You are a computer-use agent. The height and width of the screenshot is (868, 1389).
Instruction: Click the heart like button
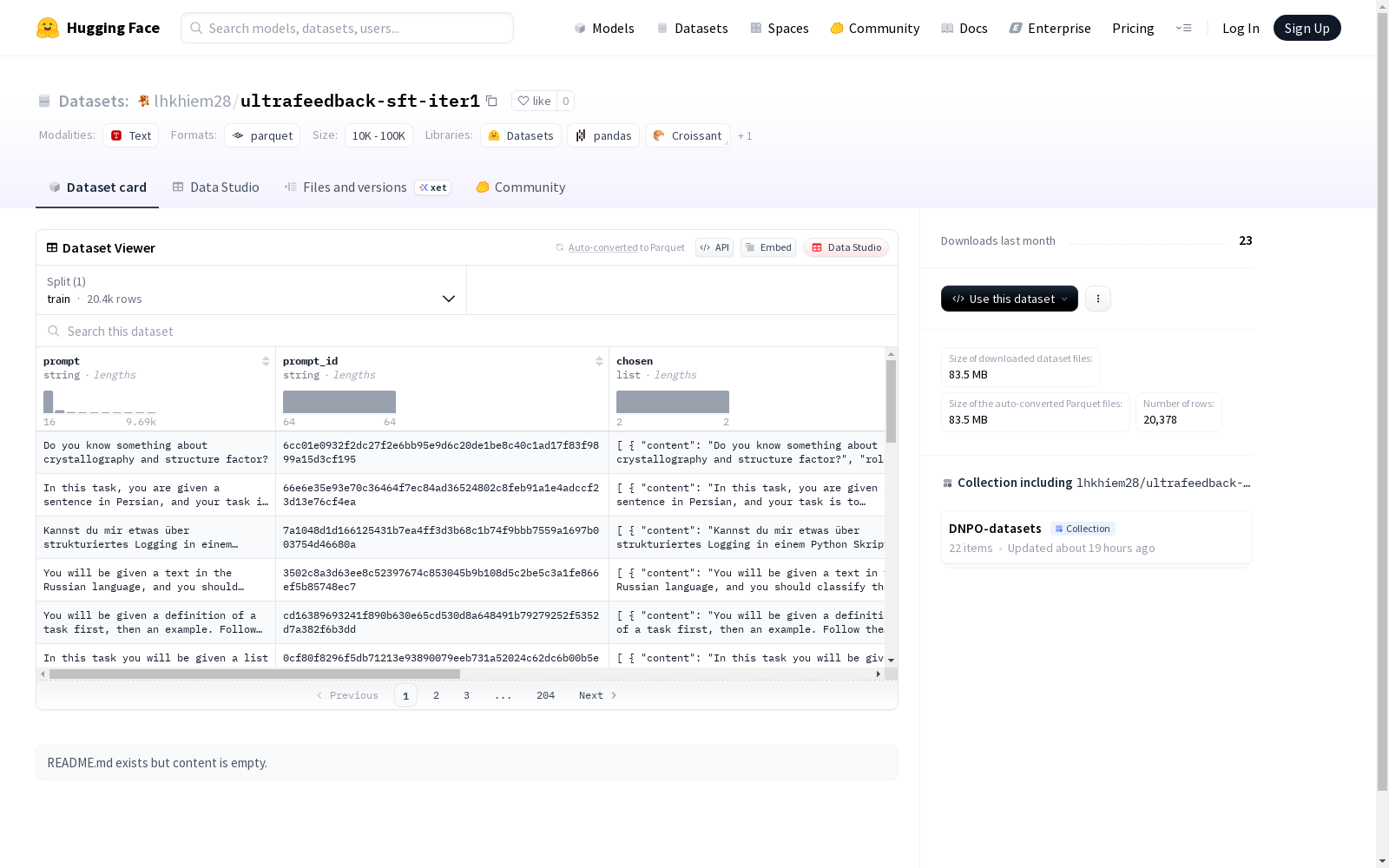coord(534,101)
